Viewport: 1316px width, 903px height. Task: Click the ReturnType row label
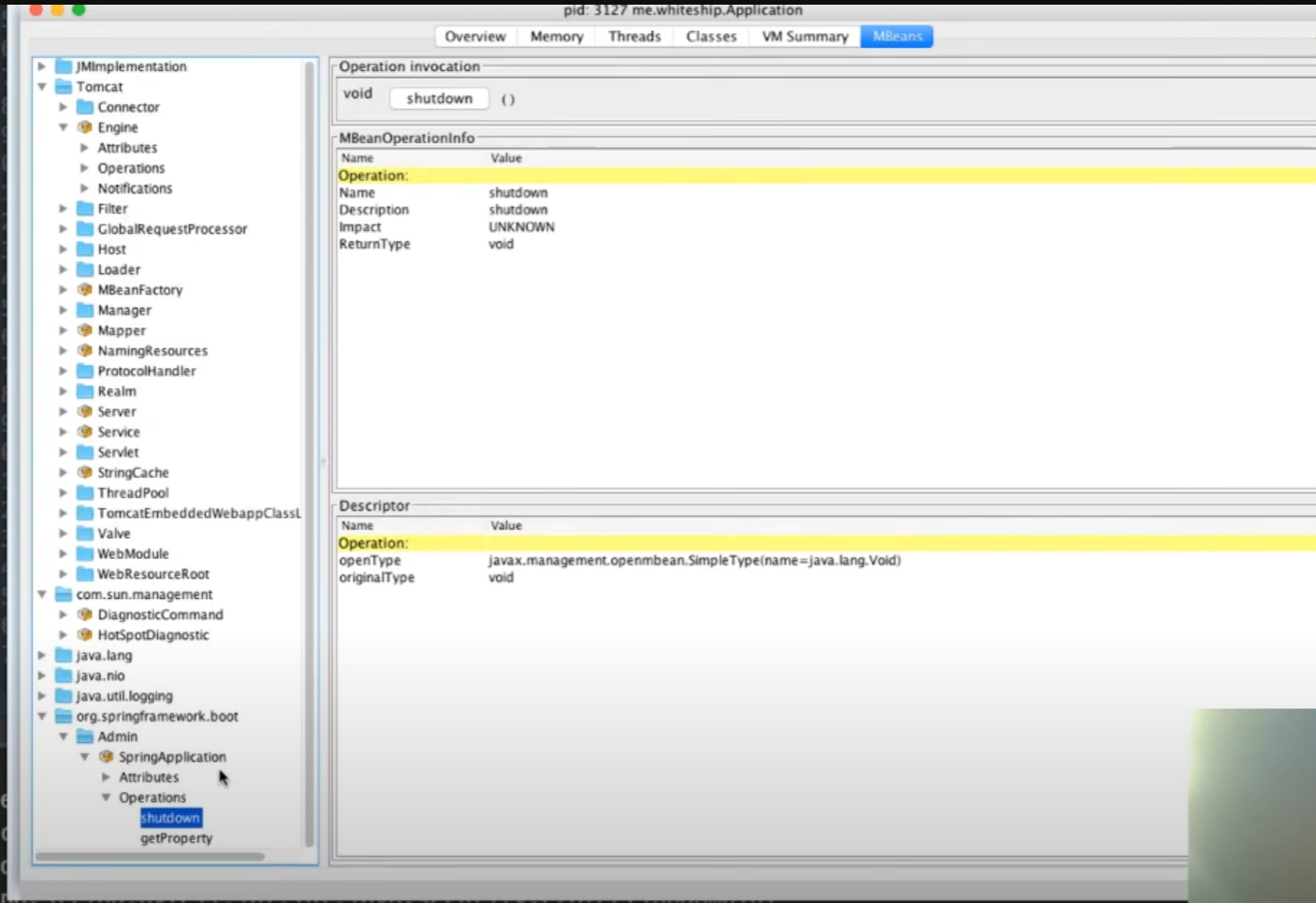click(x=374, y=244)
